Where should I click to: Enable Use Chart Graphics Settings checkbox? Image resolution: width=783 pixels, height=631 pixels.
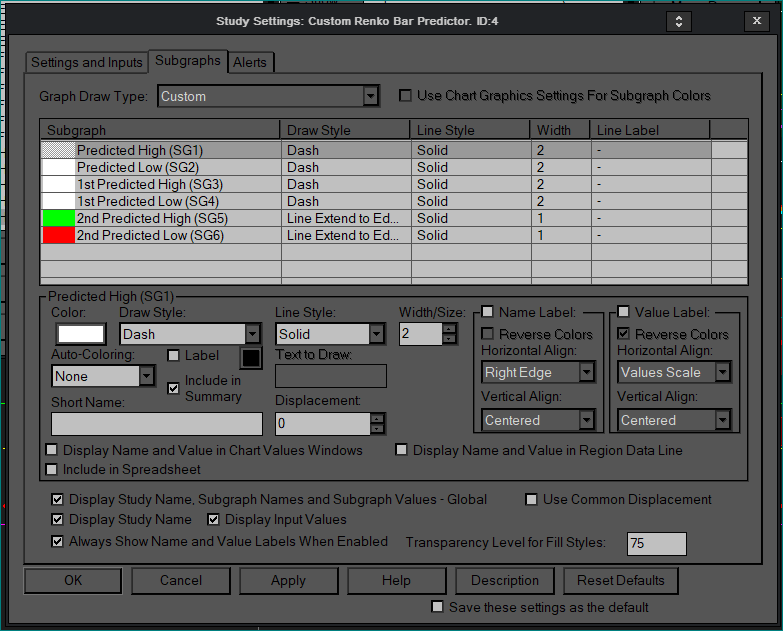[406, 96]
